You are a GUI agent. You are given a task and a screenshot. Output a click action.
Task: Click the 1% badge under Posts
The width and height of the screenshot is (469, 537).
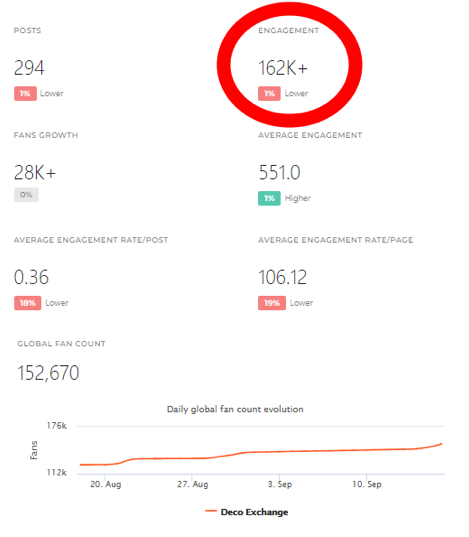[x=25, y=93]
